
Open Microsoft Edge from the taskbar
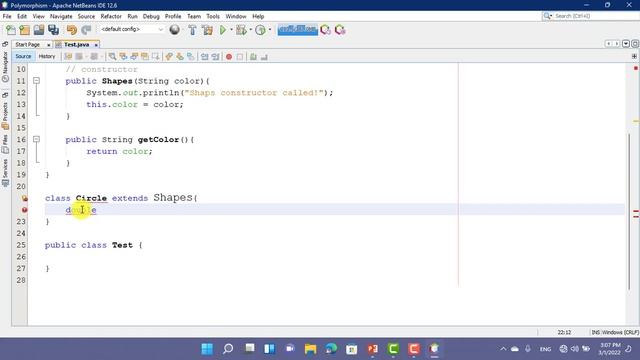tap(331, 349)
